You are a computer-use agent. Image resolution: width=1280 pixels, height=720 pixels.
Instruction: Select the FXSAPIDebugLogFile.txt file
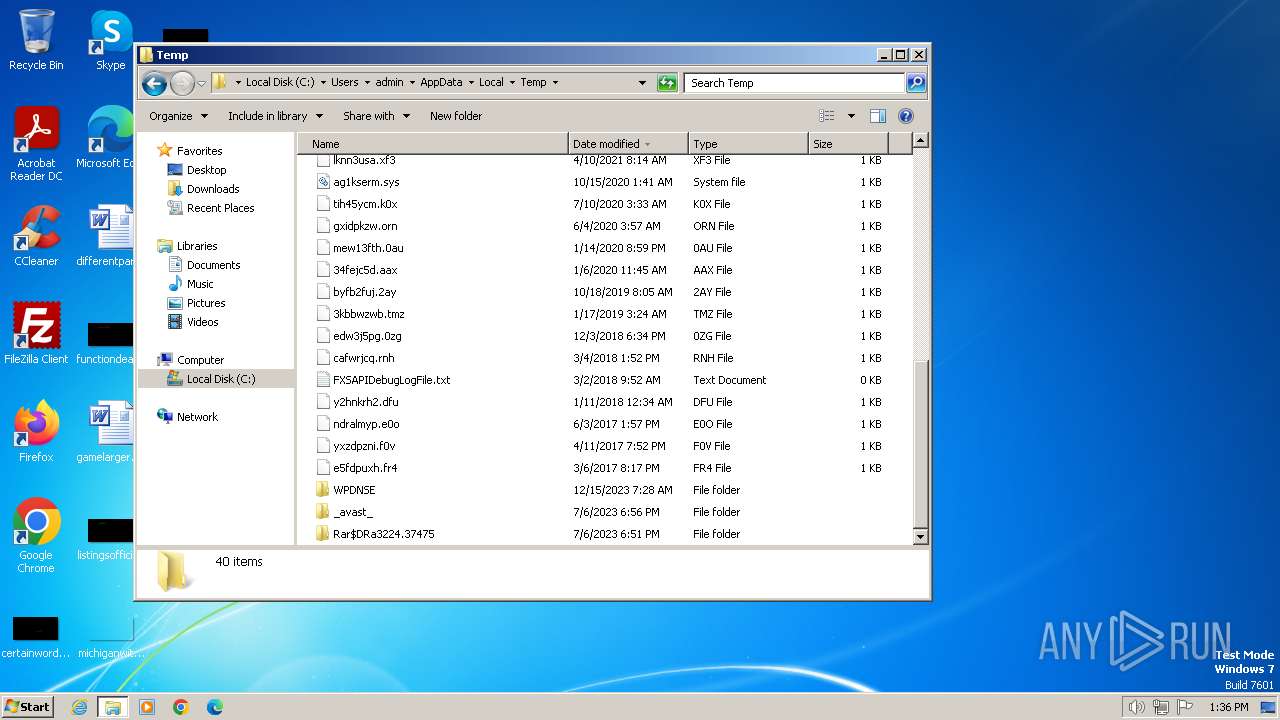391,380
